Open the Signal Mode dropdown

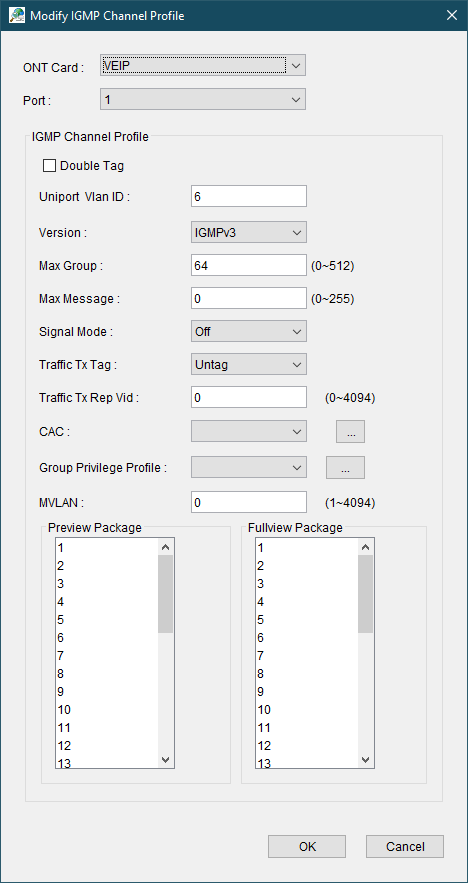pyautogui.click(x=249, y=332)
